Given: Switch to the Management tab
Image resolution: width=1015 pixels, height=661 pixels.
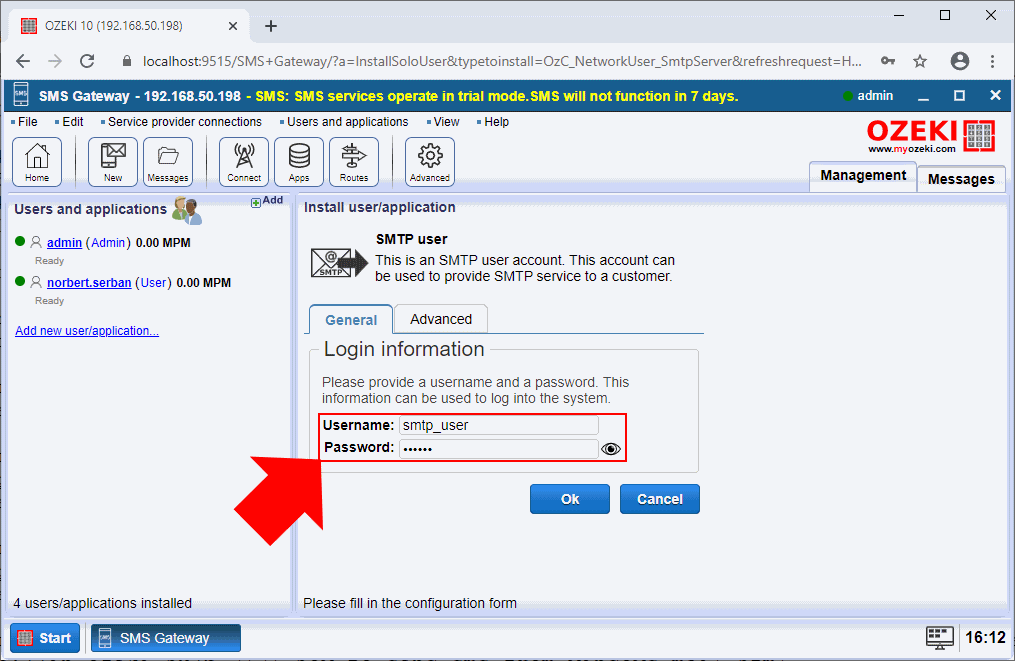Looking at the screenshot, I should (863, 175).
